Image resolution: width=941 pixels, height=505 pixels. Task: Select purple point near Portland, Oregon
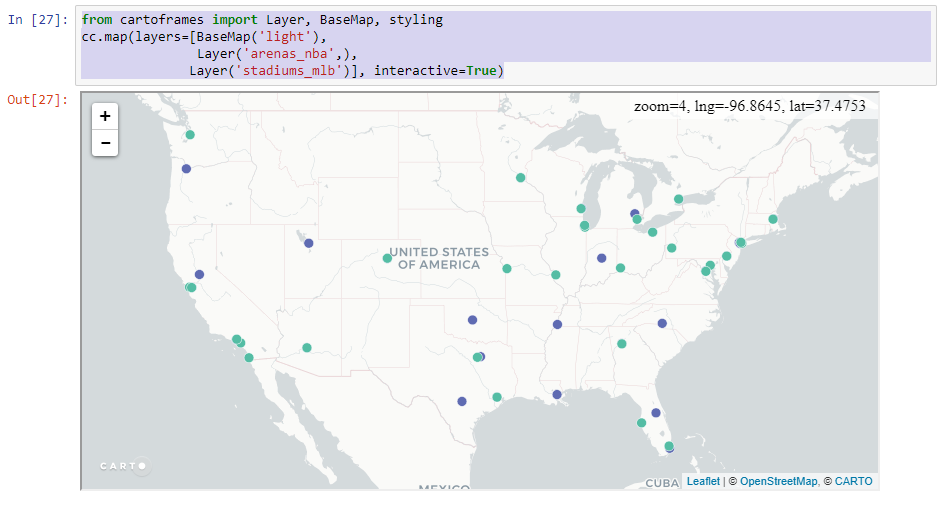(187, 169)
